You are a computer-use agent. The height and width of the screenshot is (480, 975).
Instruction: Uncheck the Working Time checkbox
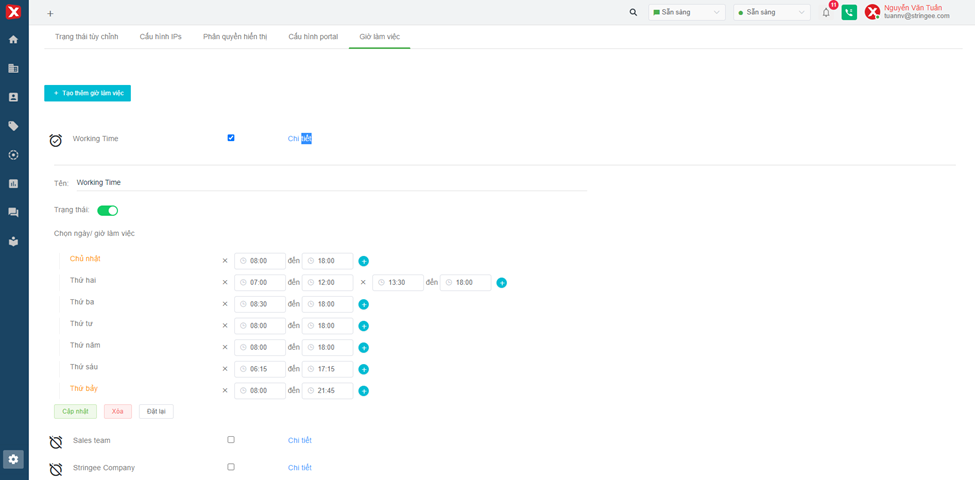[x=231, y=138]
